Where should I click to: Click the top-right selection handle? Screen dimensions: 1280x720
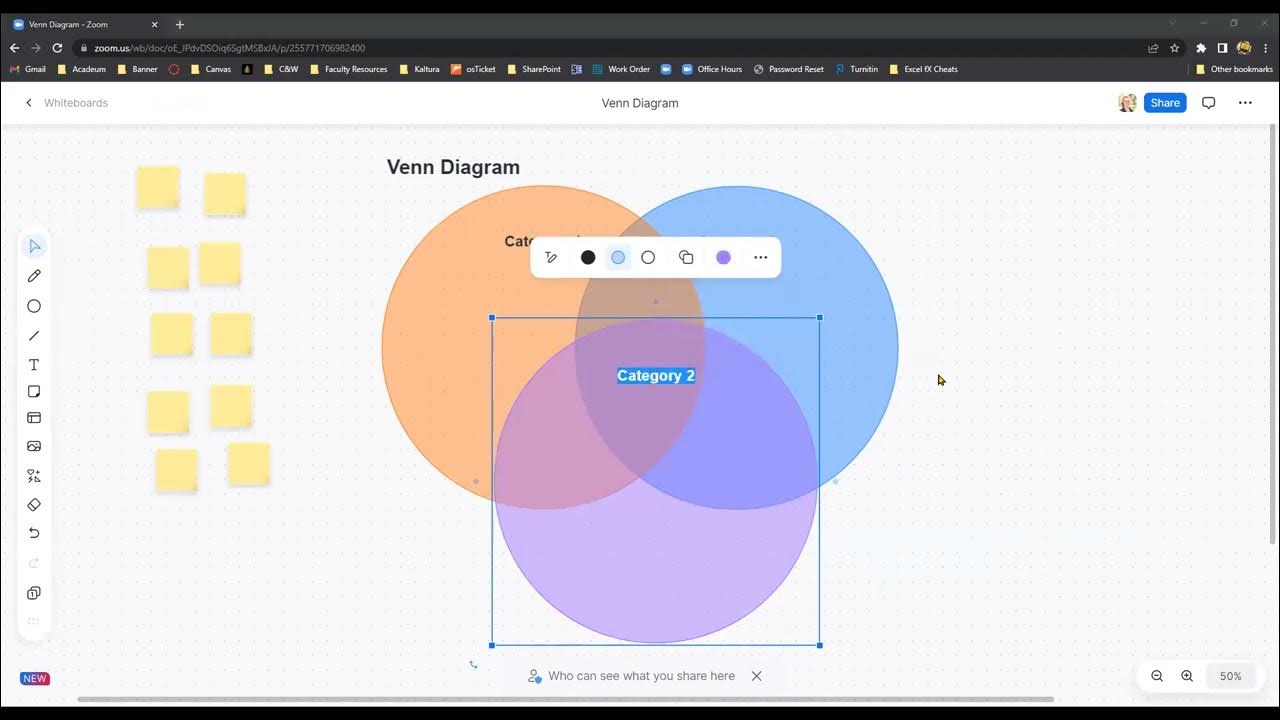820,318
